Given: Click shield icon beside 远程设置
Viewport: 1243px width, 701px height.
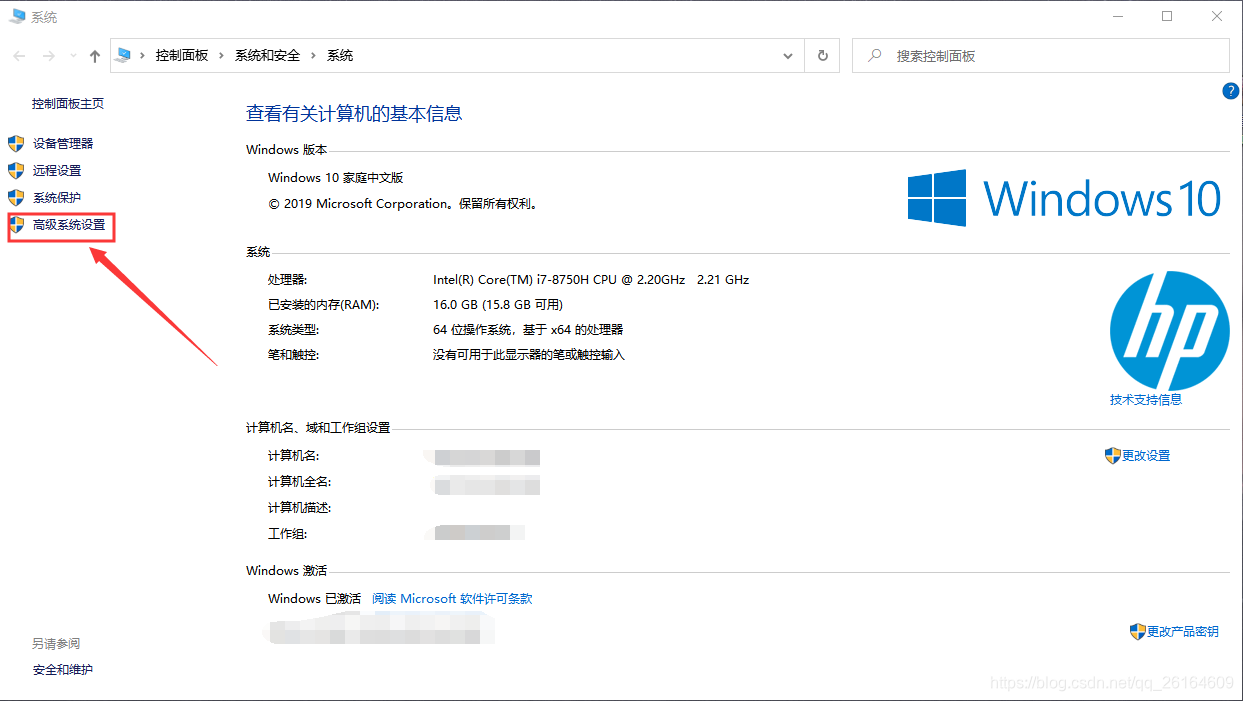Looking at the screenshot, I should coord(16,171).
